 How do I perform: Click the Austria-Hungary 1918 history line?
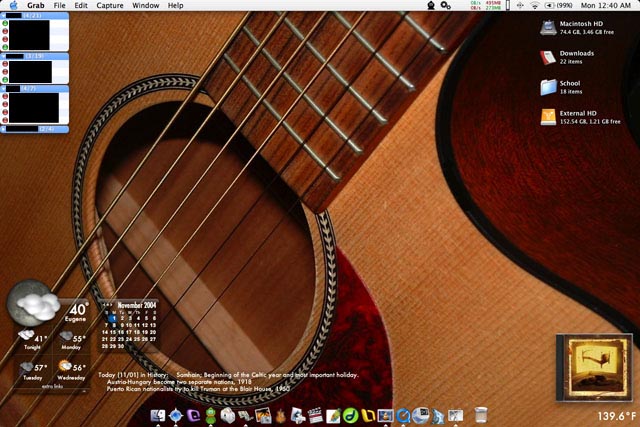point(180,382)
